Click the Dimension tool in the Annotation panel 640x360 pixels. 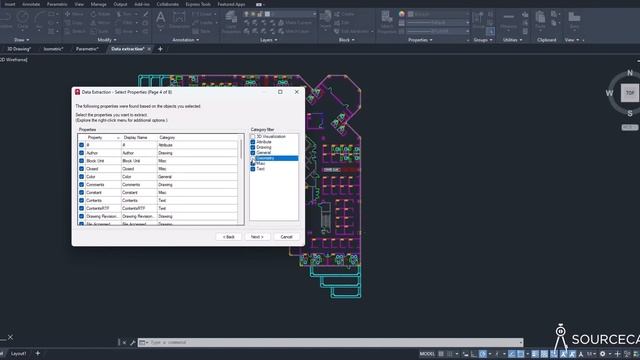point(179,20)
